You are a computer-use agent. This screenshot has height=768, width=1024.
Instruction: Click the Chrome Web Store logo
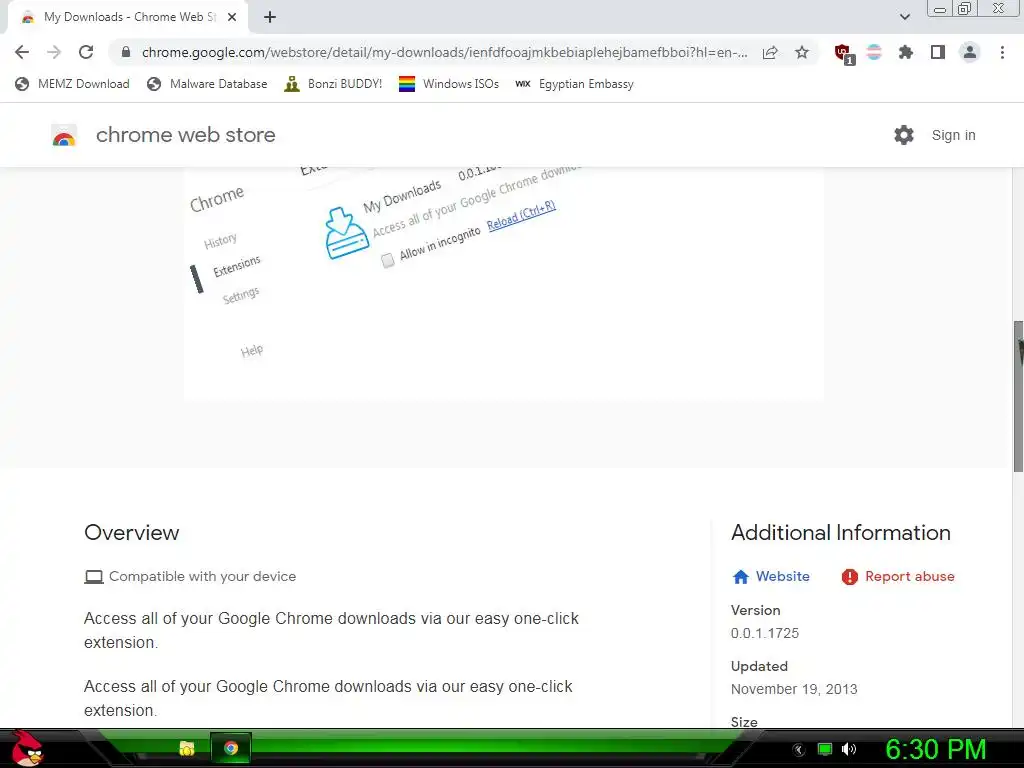point(64,135)
